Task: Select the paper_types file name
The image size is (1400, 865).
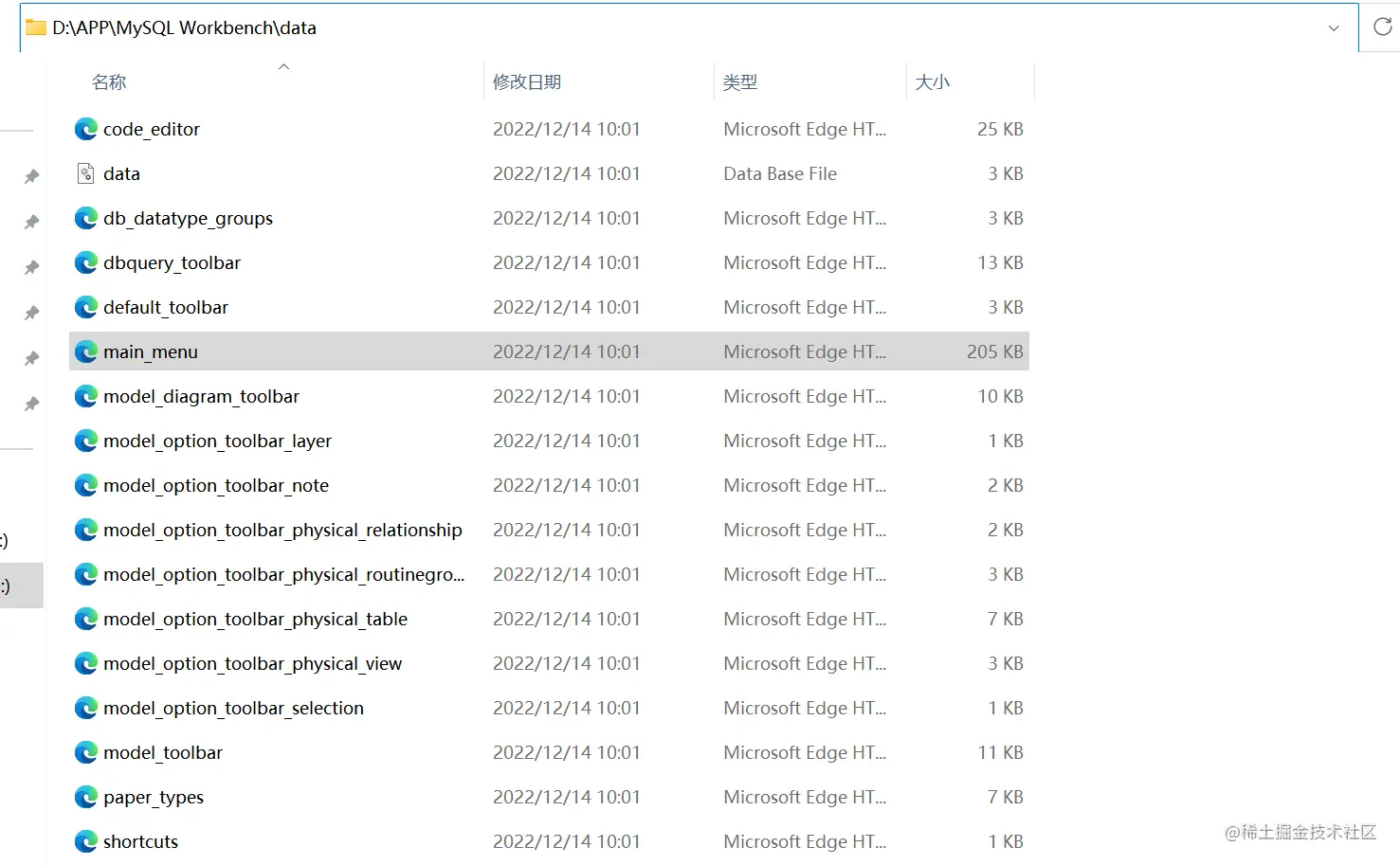Action: coord(154,797)
